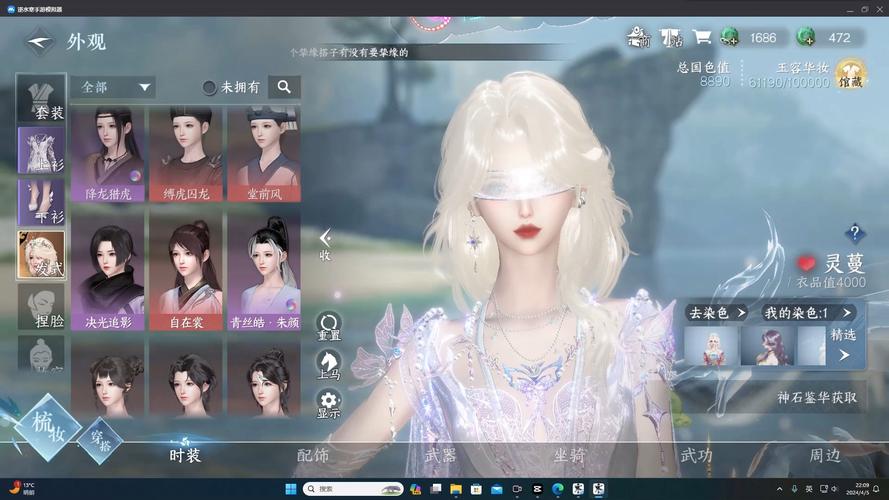Click the 前 house icon at top right
Image resolution: width=889 pixels, height=500 pixels.
(638, 37)
